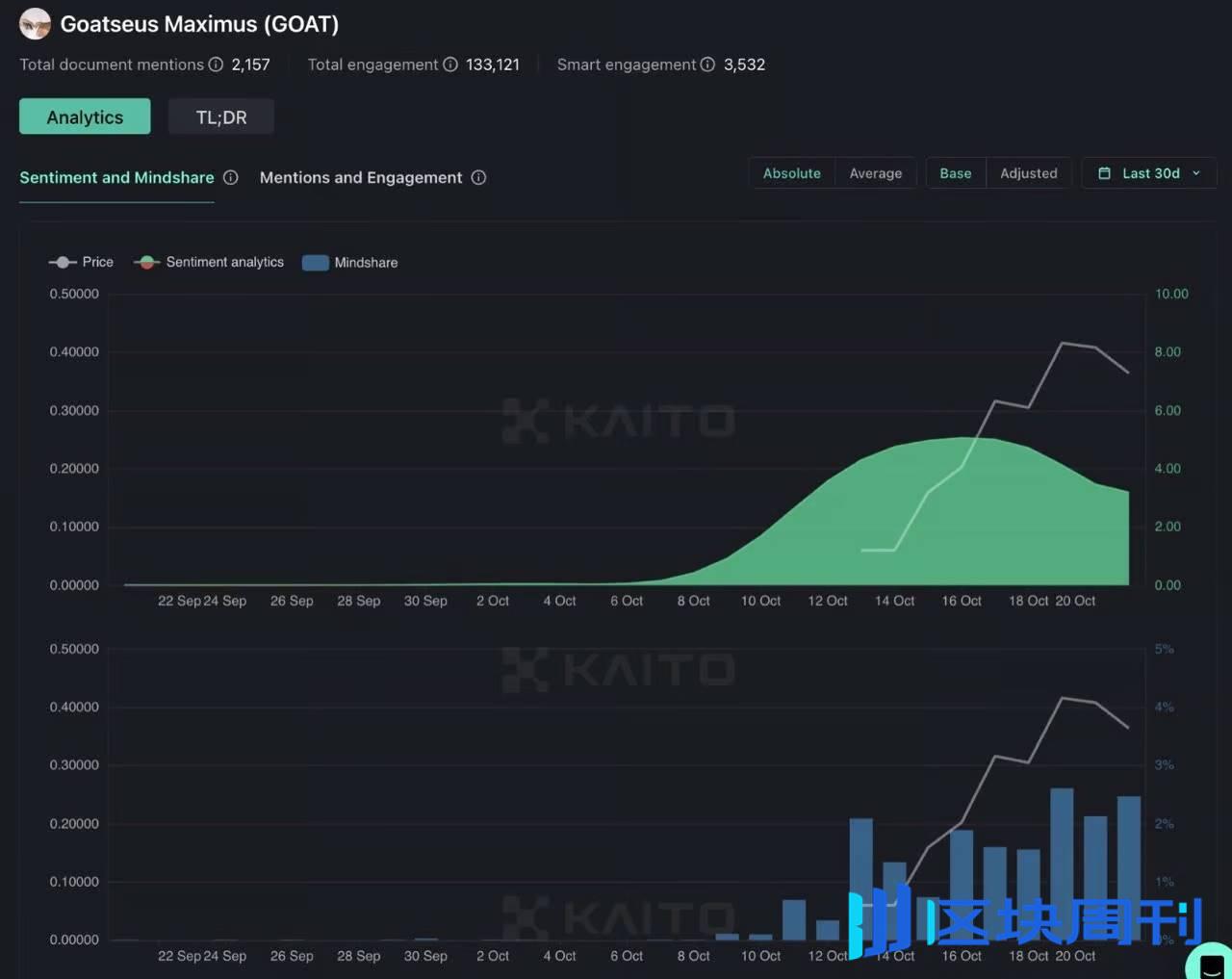Click the green Sentiment analytics legend marker

click(x=146, y=262)
